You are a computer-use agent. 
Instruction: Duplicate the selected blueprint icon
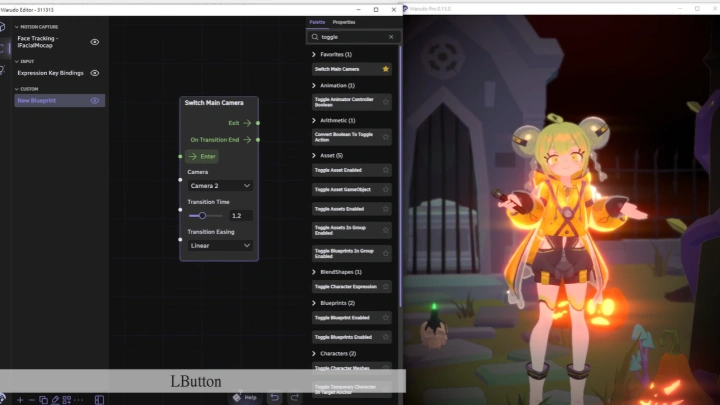[43, 400]
